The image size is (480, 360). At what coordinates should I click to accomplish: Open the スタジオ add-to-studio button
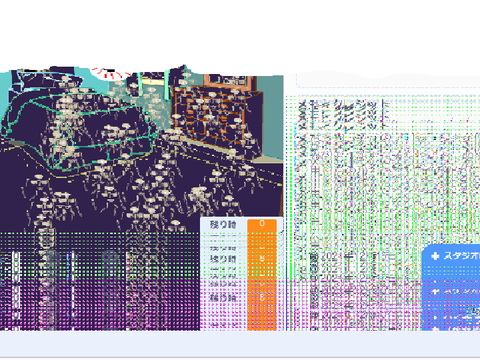pos(454,256)
